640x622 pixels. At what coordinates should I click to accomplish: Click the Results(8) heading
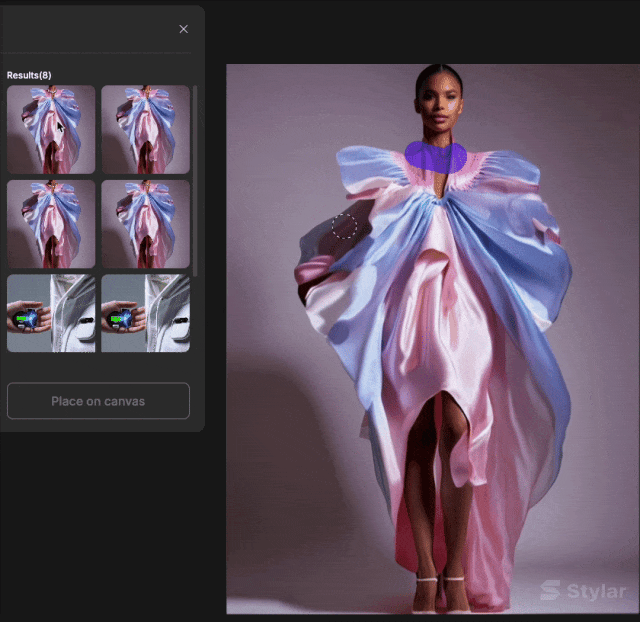29,75
